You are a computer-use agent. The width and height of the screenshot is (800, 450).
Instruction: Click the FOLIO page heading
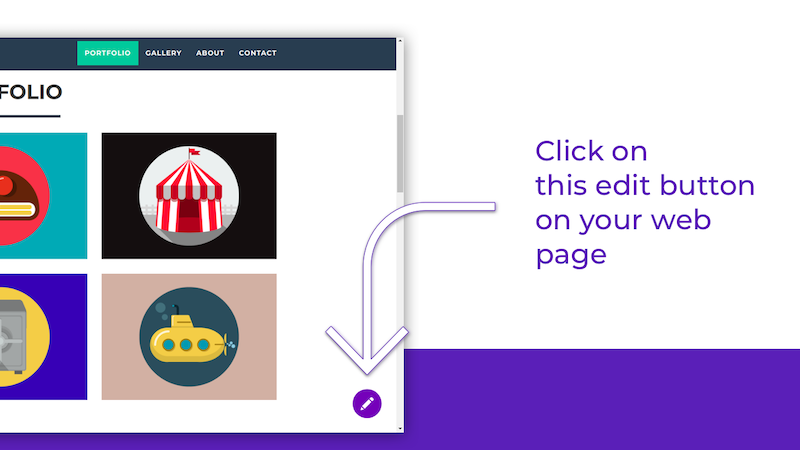coord(31,92)
